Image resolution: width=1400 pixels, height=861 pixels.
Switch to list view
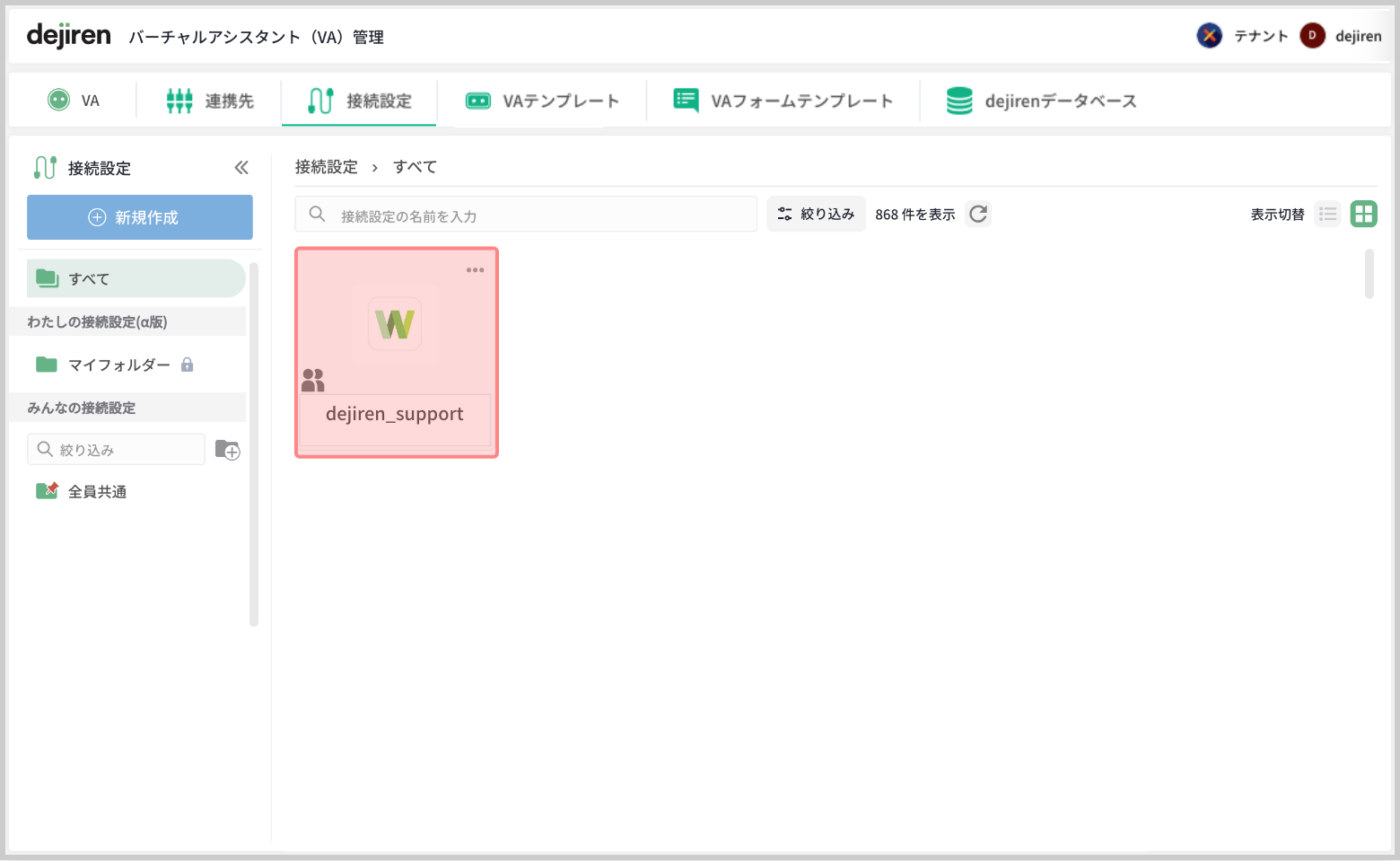coord(1328,214)
